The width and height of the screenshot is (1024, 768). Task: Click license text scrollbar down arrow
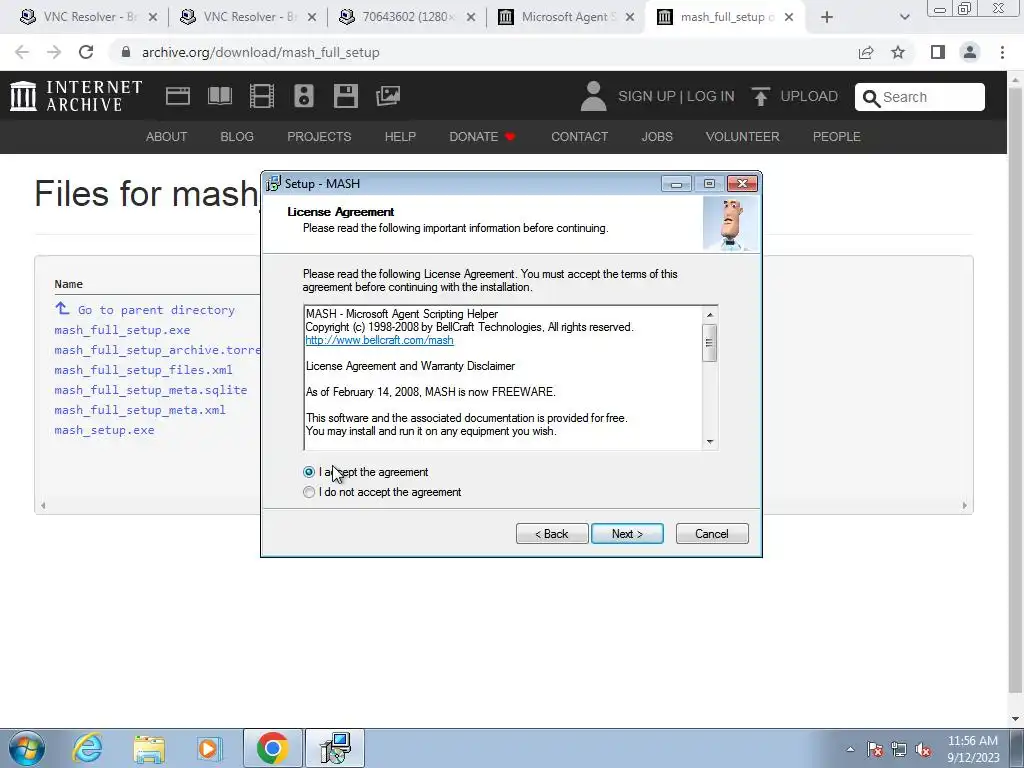(x=710, y=442)
